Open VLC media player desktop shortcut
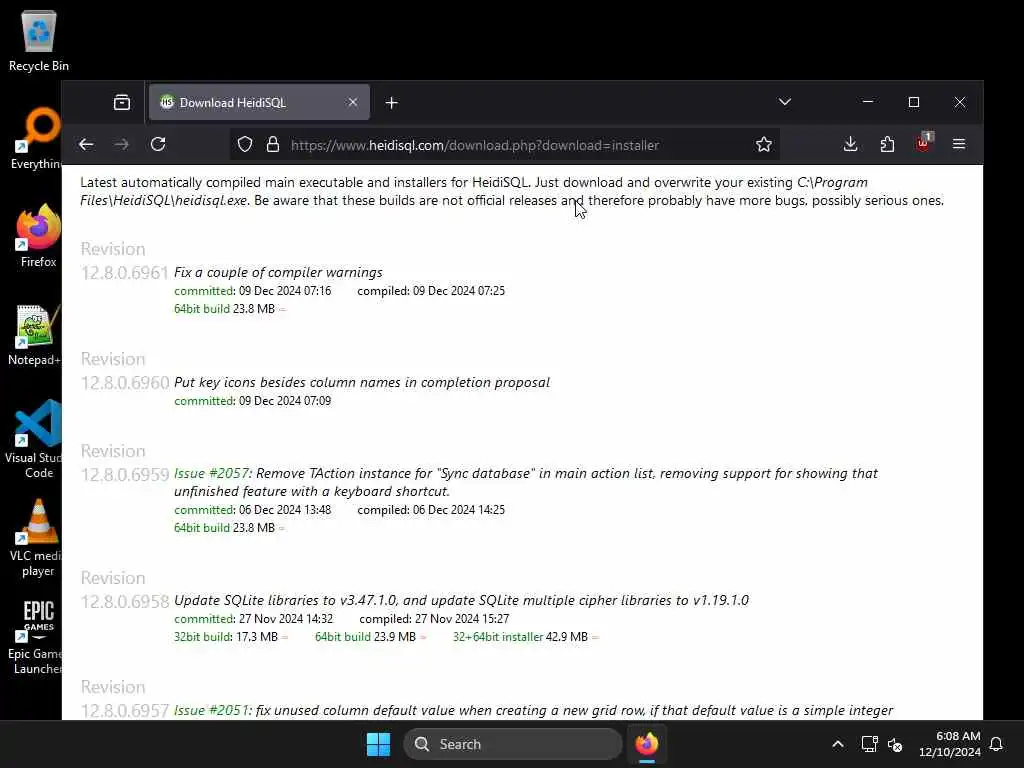This screenshot has width=1024, height=768. [36, 537]
